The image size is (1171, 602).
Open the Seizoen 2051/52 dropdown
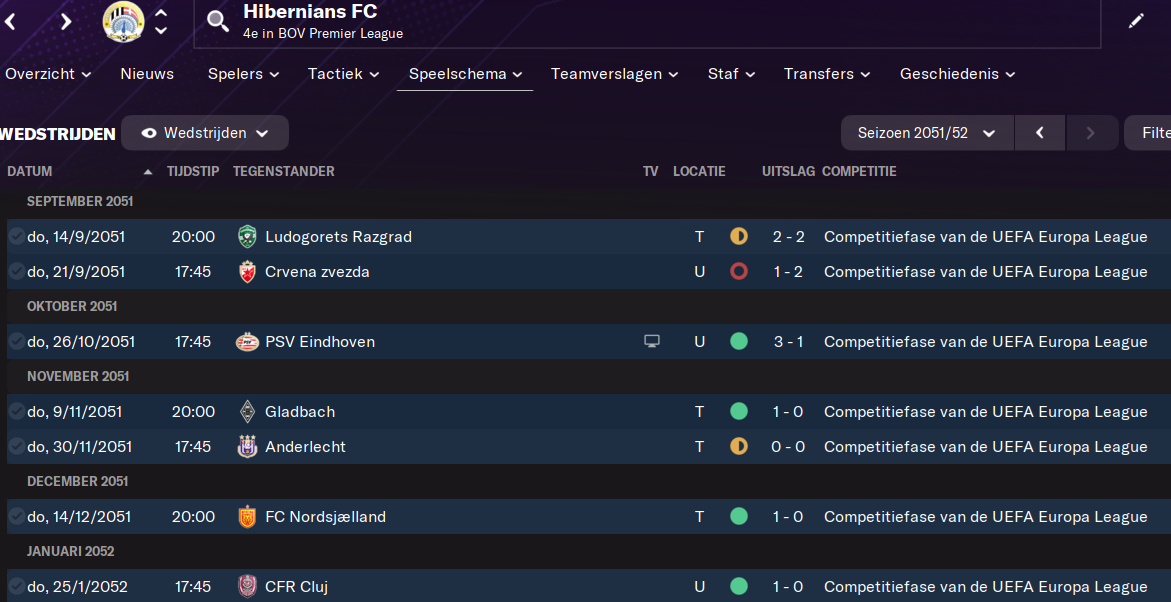(927, 133)
